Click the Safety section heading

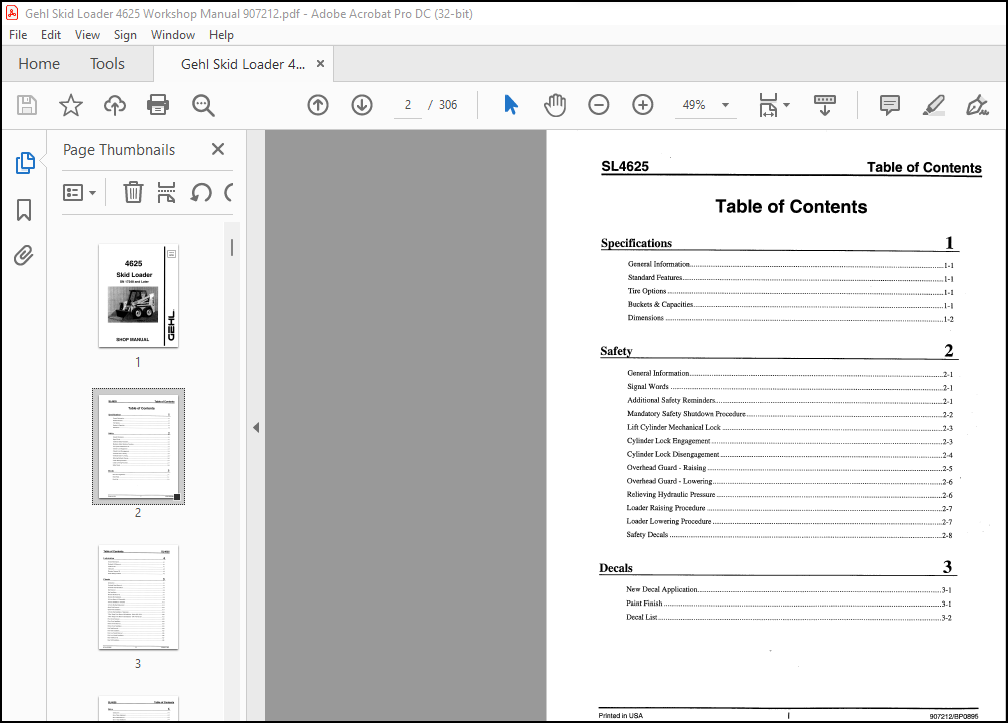pyautogui.click(x=616, y=351)
